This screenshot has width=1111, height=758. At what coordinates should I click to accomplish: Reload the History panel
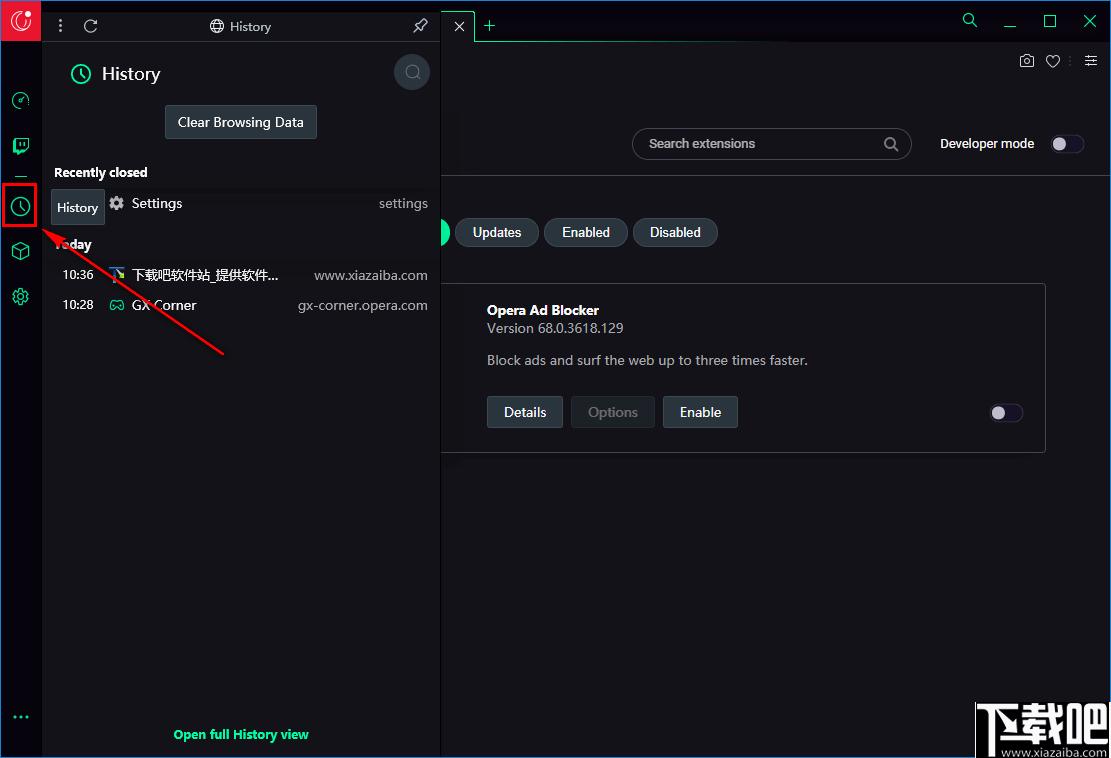[x=91, y=26]
